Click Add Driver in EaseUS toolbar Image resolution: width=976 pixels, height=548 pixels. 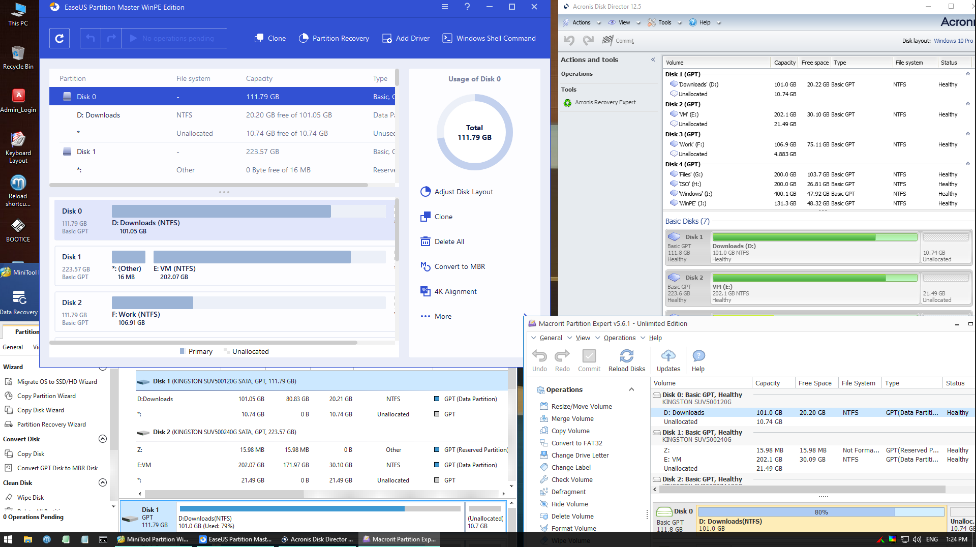pos(406,38)
